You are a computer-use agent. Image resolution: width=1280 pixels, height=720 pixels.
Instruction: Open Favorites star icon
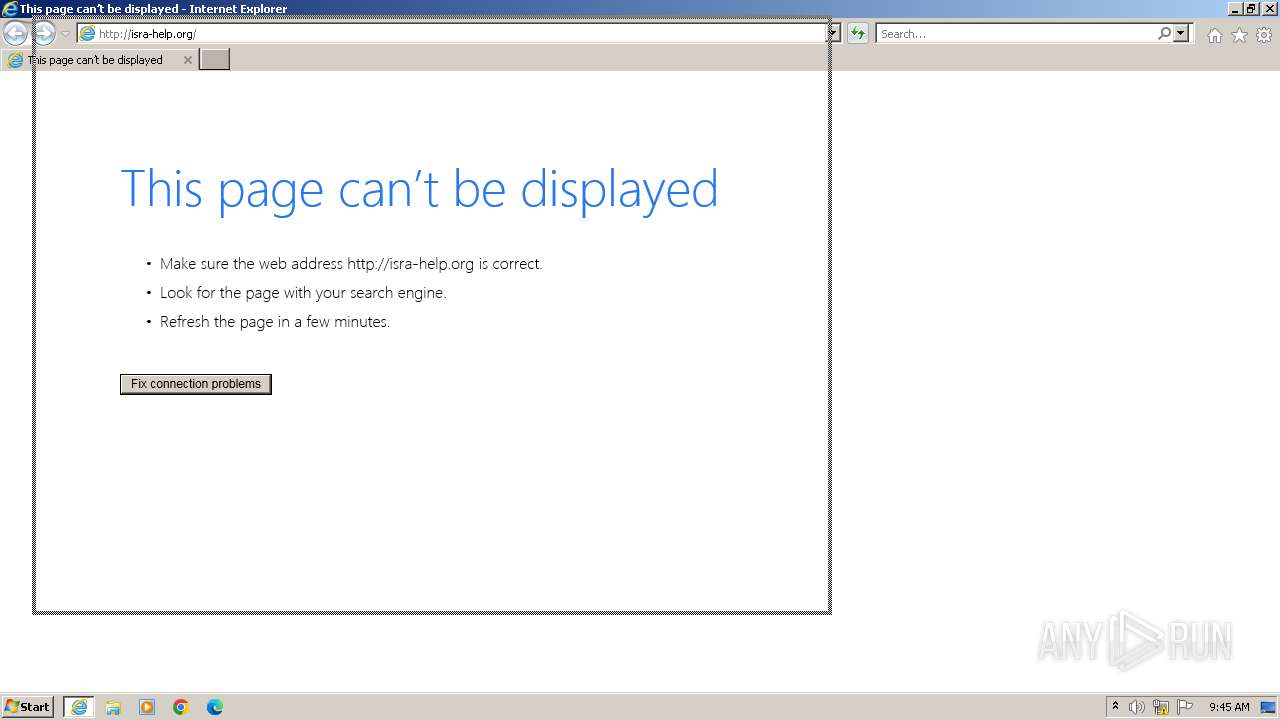coord(1239,35)
